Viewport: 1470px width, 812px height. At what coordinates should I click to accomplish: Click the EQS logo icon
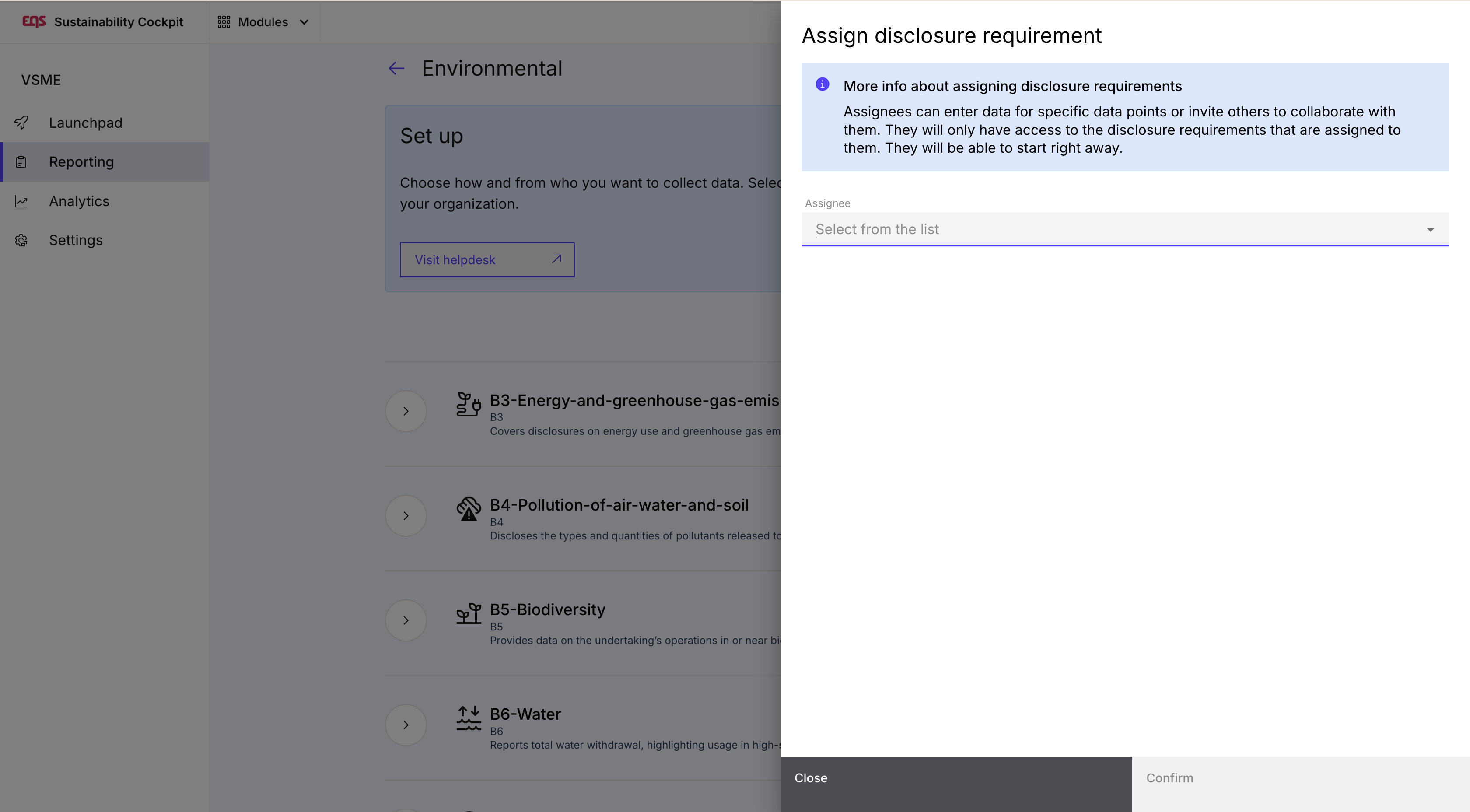tap(34, 22)
